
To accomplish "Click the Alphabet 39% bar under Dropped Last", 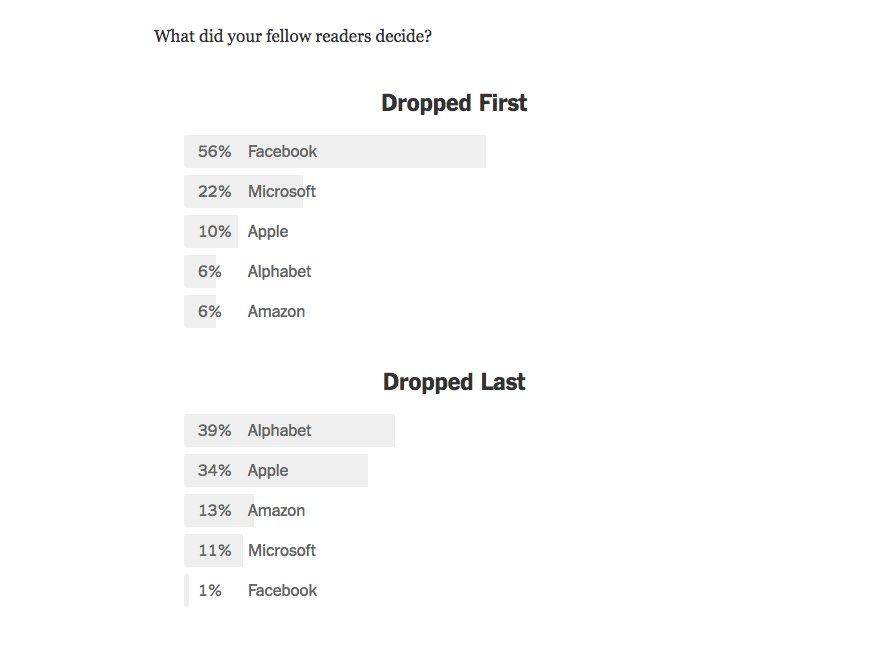I will [x=289, y=430].
